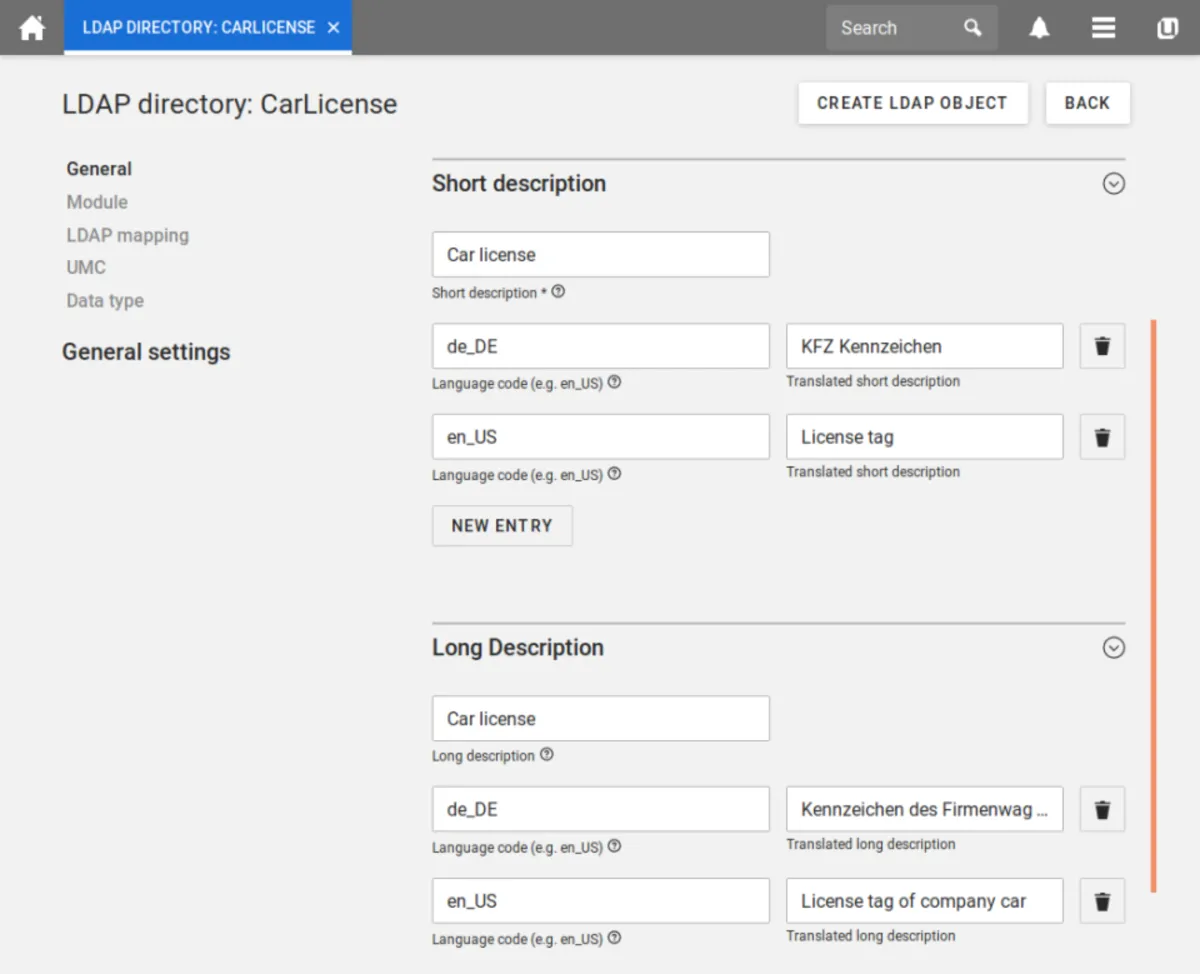Delete the Kennzeichen des Firmenwag entry

click(x=1101, y=809)
